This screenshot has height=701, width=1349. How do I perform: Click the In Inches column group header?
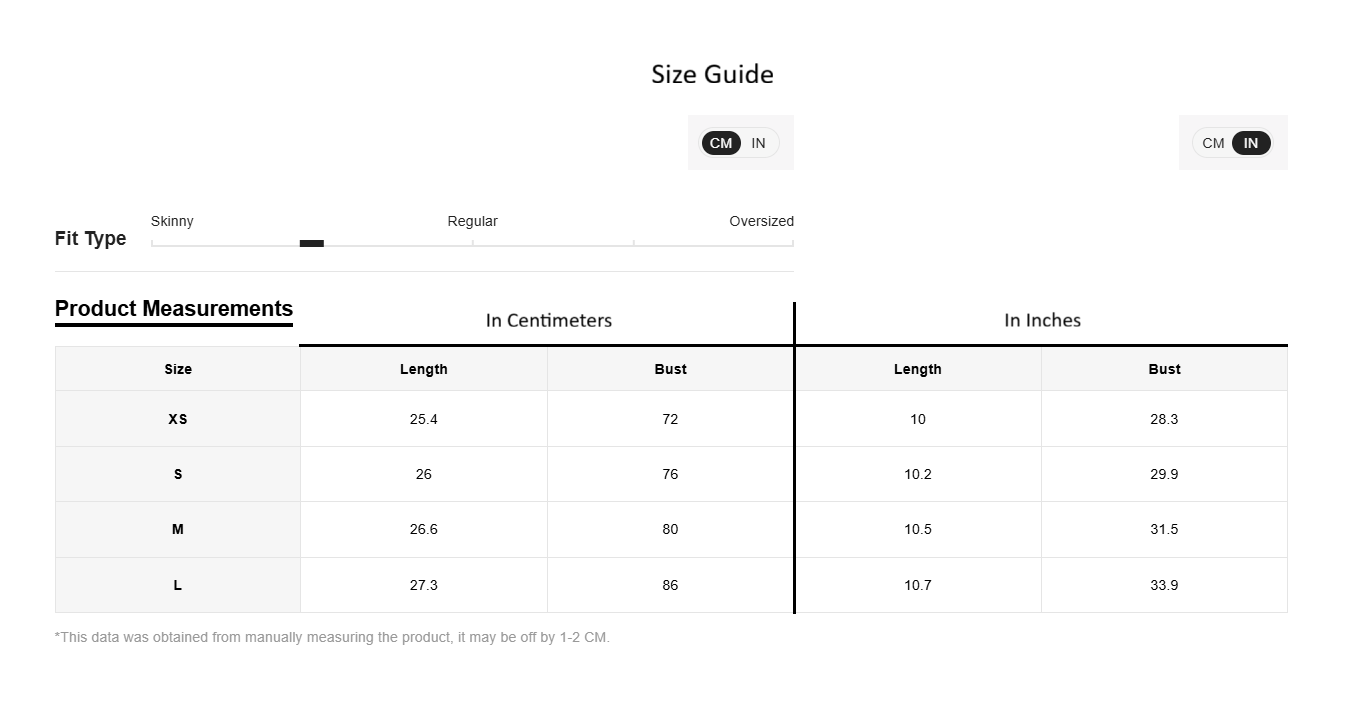[1042, 321]
